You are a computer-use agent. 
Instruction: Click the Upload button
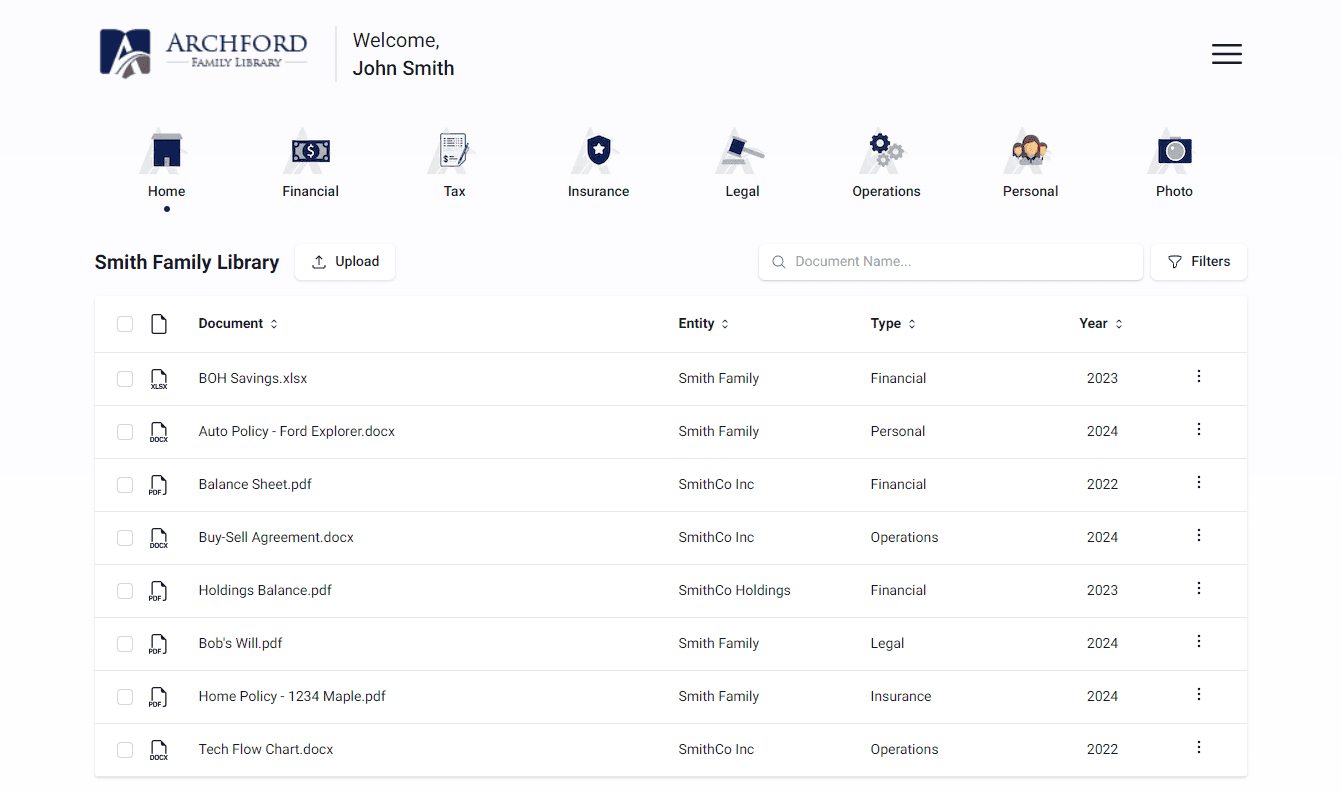tap(345, 261)
